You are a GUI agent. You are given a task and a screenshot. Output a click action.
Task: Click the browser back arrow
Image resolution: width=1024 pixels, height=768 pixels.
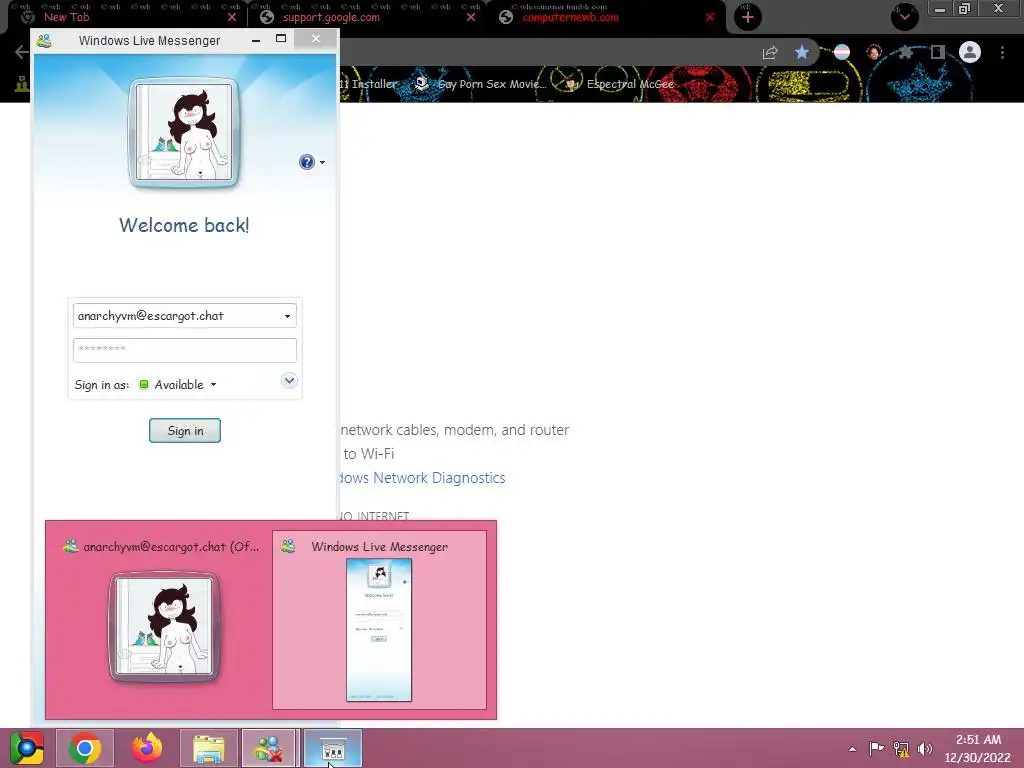(21, 52)
